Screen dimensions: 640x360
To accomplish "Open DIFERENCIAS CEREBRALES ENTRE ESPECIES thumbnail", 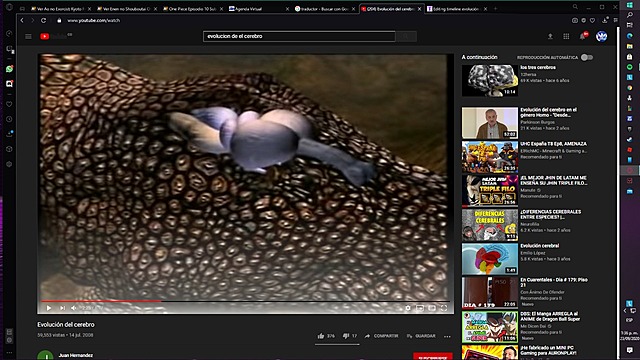I will pos(490,225).
